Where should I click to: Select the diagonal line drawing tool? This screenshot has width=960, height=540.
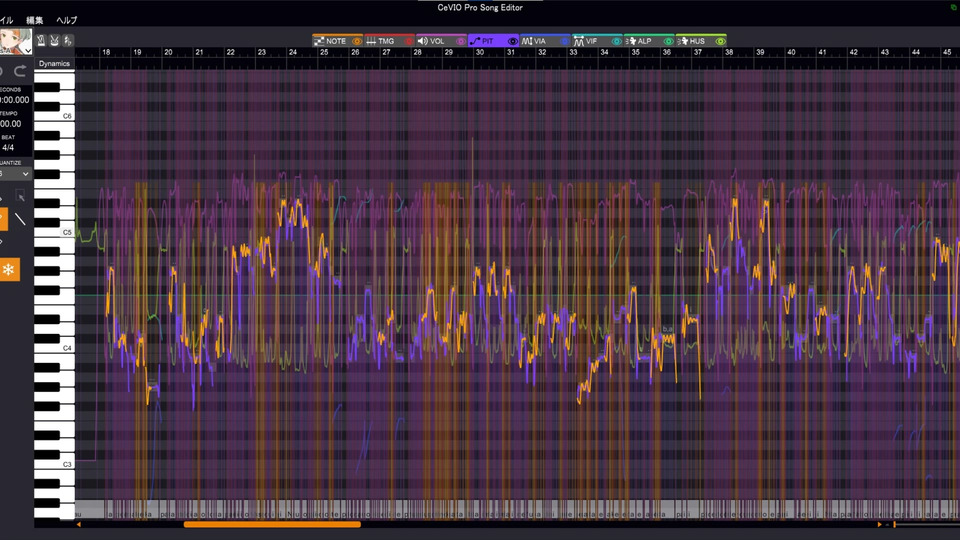click(20, 219)
